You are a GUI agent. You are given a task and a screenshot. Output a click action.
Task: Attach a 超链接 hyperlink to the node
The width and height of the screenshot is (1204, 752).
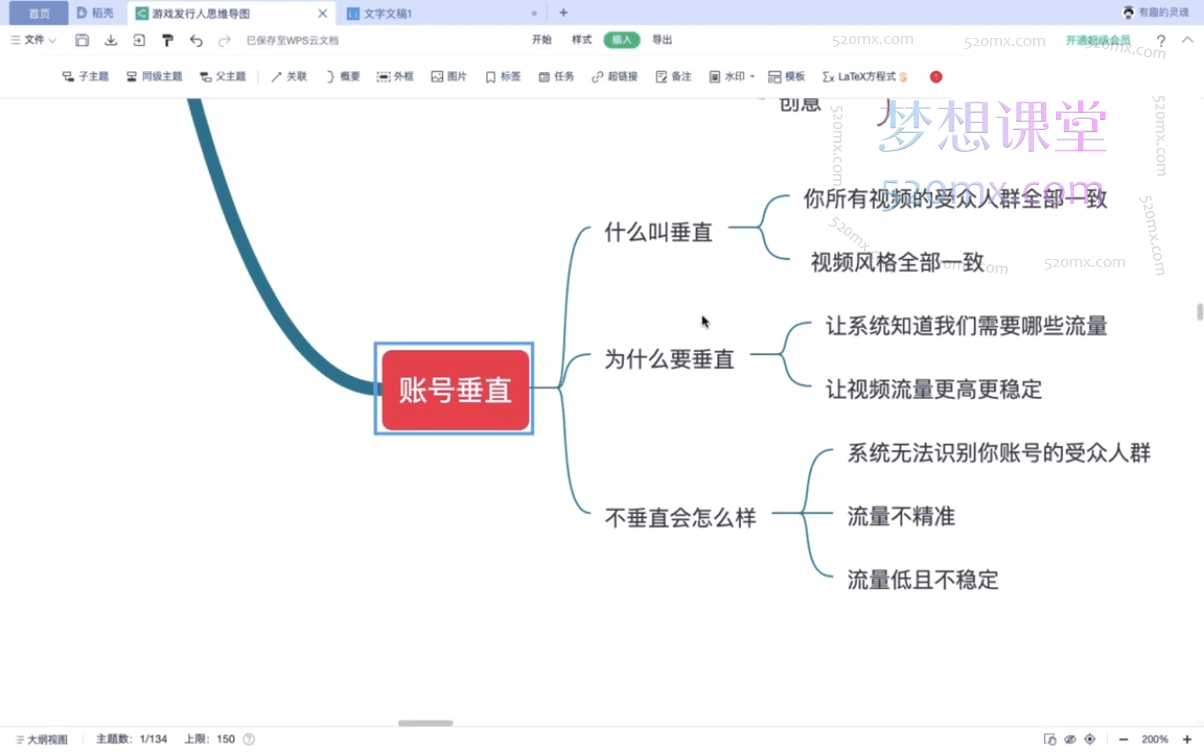(614, 76)
